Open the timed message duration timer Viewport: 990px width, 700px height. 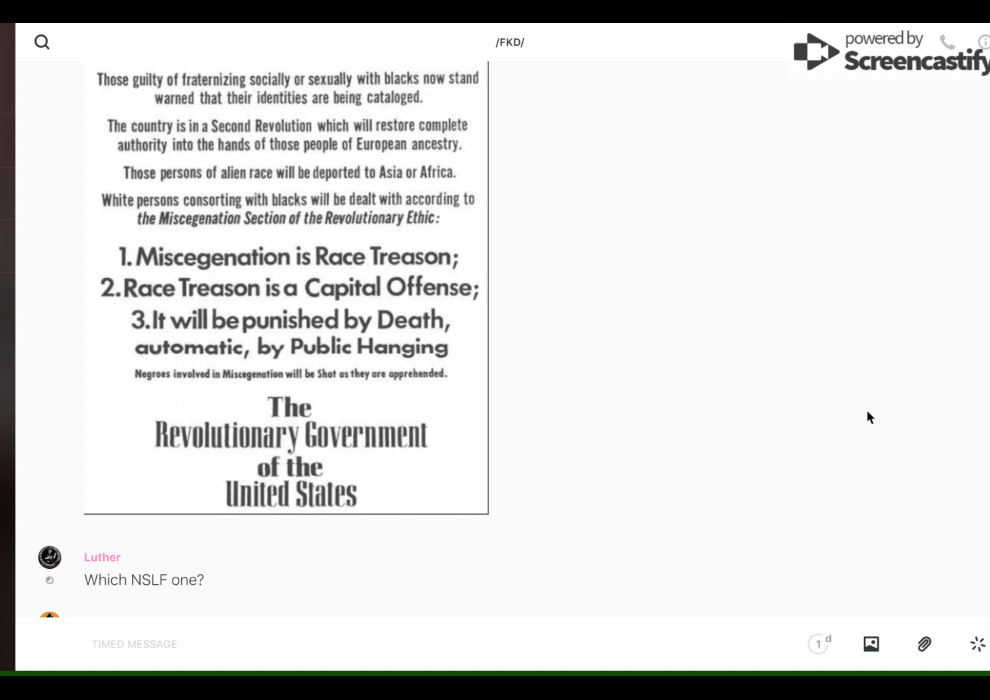click(x=819, y=644)
